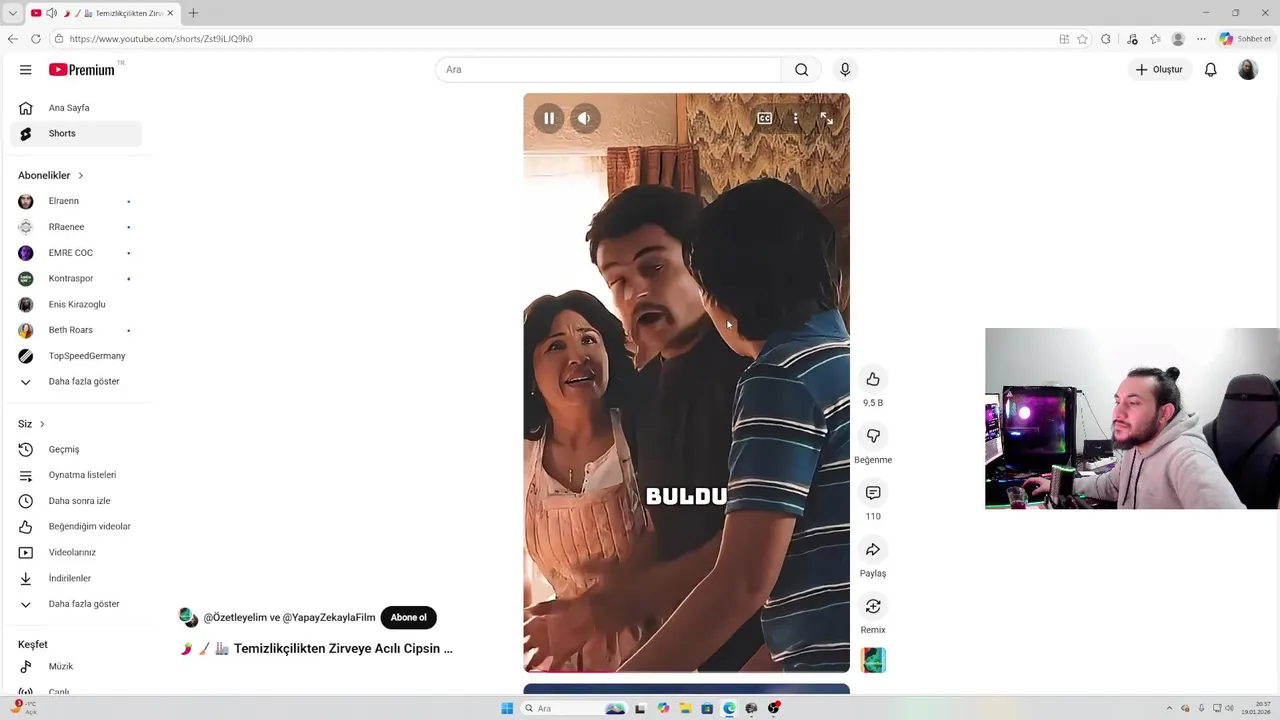Screen dimensions: 1280x720
Task: Open Sohbet et Copilot chat
Action: (1245, 39)
